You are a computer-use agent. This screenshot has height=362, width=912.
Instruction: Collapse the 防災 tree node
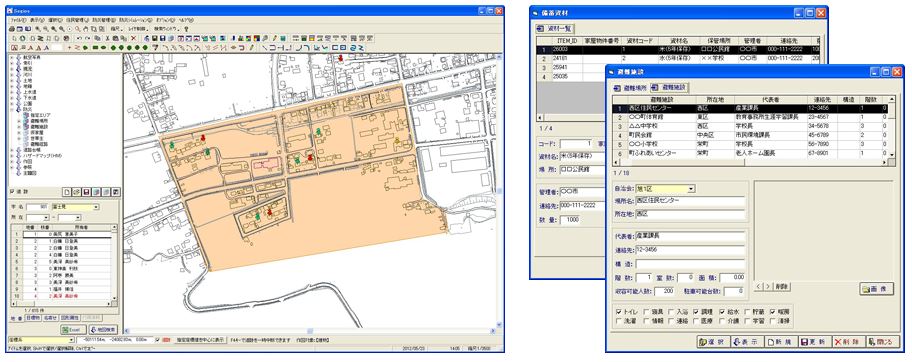(12, 109)
